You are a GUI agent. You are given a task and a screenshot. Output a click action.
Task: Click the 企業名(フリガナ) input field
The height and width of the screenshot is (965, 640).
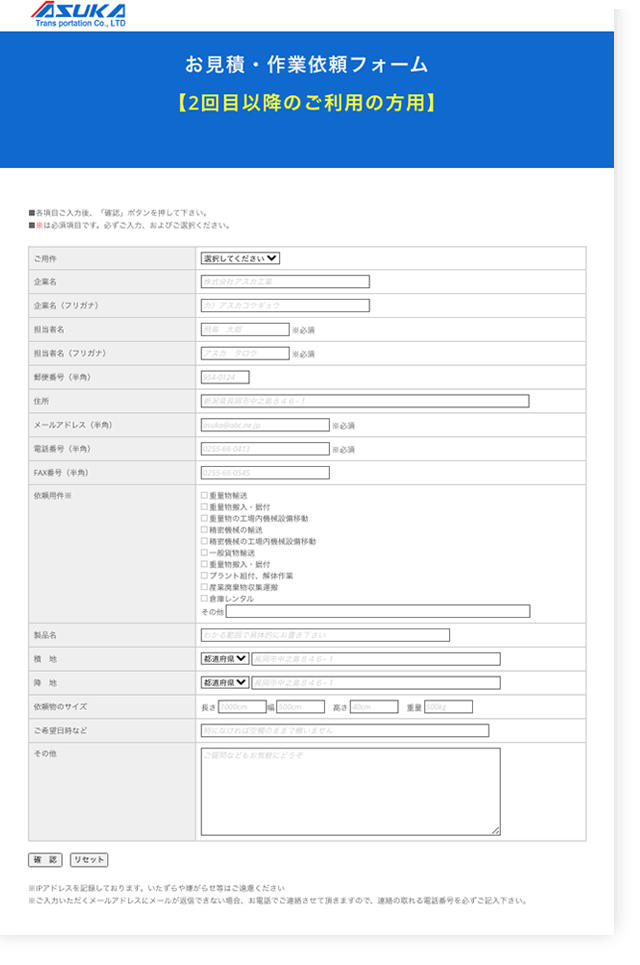coord(285,306)
